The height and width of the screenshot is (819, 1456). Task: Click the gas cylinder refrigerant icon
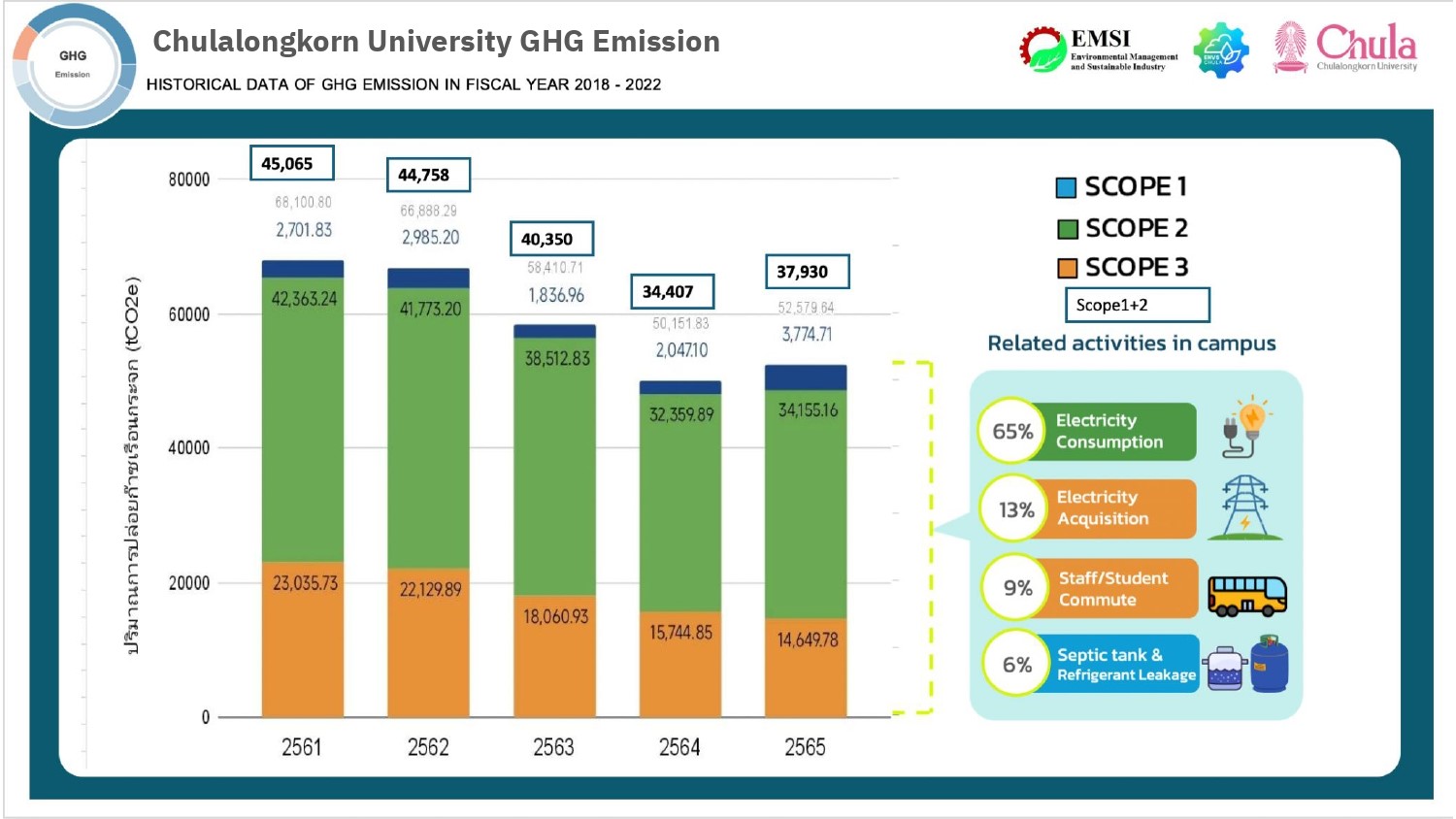click(x=1272, y=663)
